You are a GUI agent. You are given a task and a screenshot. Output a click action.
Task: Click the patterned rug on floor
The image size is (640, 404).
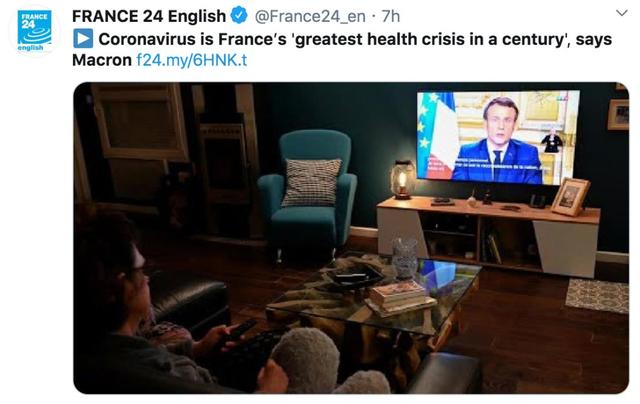(597, 296)
